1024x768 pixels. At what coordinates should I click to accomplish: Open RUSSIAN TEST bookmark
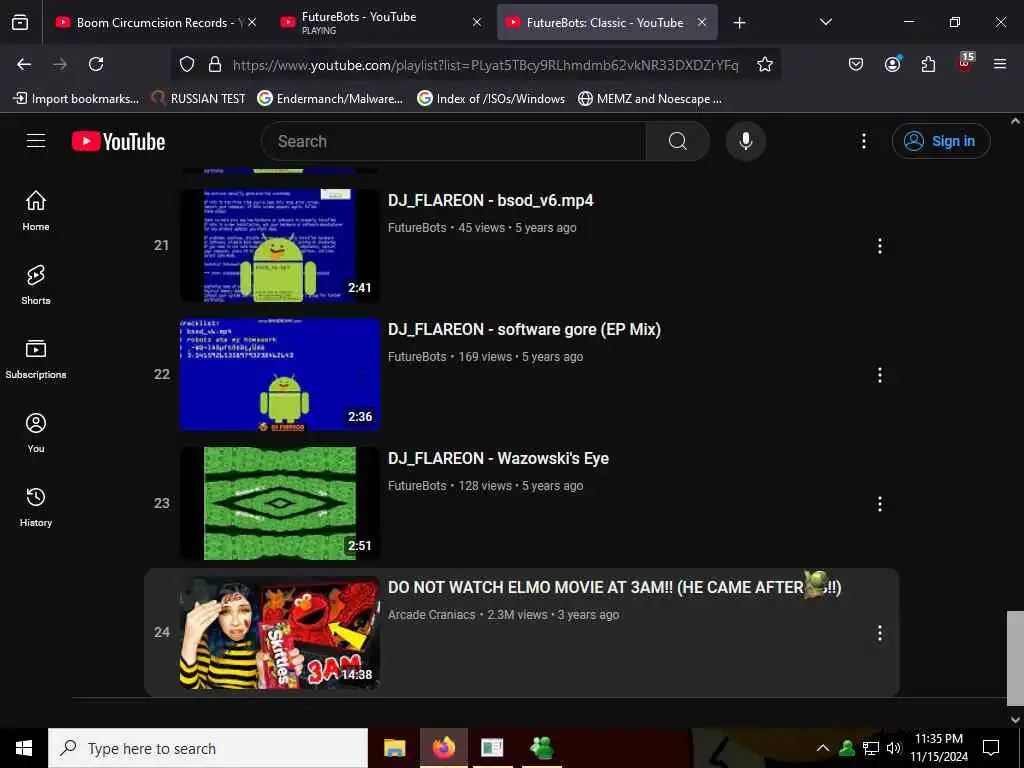pos(199,99)
